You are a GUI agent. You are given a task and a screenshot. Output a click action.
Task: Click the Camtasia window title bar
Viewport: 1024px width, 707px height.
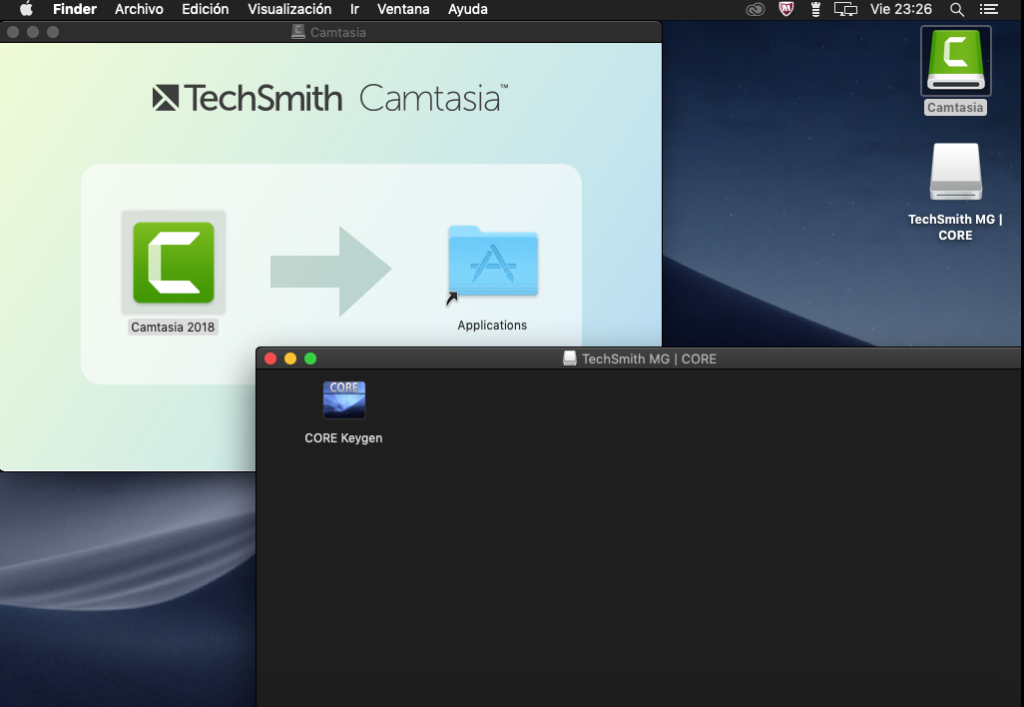point(330,32)
